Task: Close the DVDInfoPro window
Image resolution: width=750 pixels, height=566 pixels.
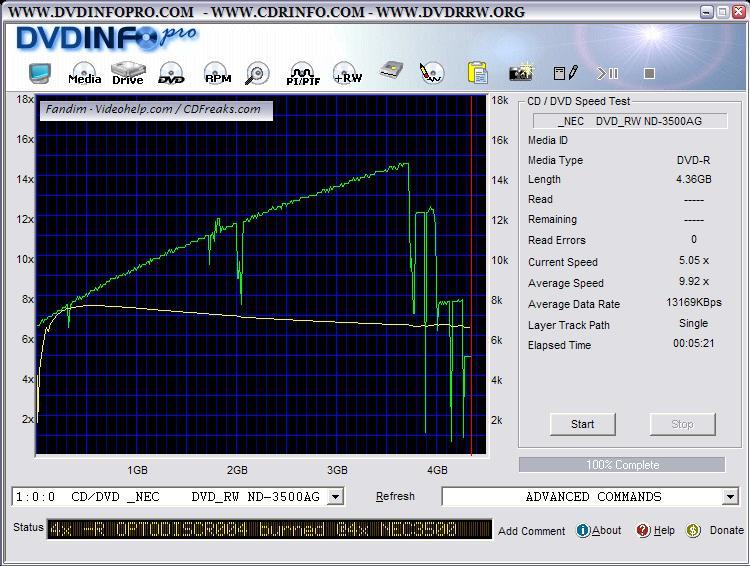Action: [739, 12]
